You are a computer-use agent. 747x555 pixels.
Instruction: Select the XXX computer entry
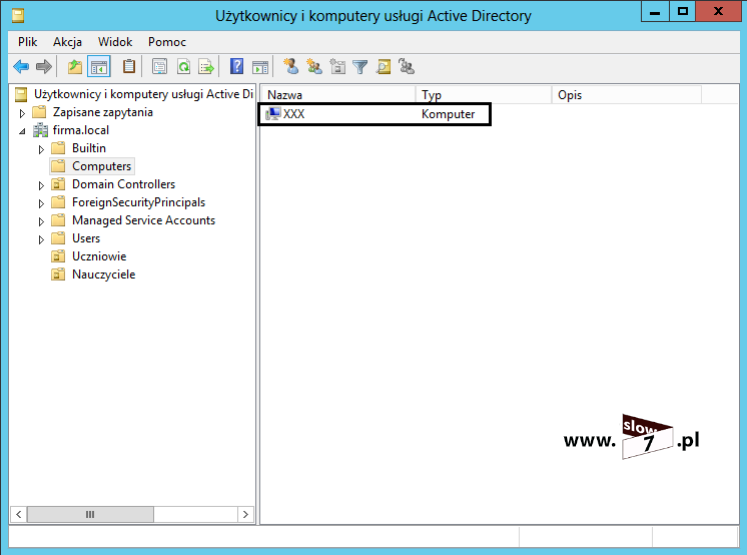[x=294, y=114]
